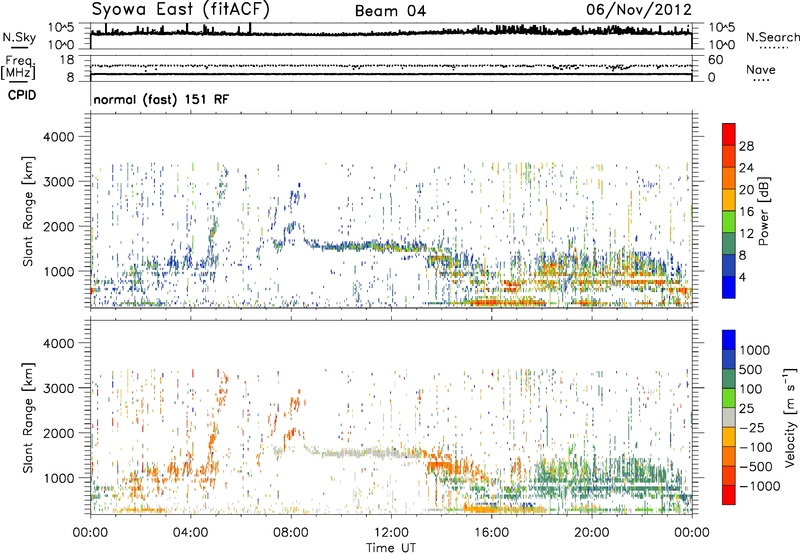This screenshot has width=800, height=554.
Task: Click the '-500' label on the velocity color bar
Action: [x=756, y=467]
